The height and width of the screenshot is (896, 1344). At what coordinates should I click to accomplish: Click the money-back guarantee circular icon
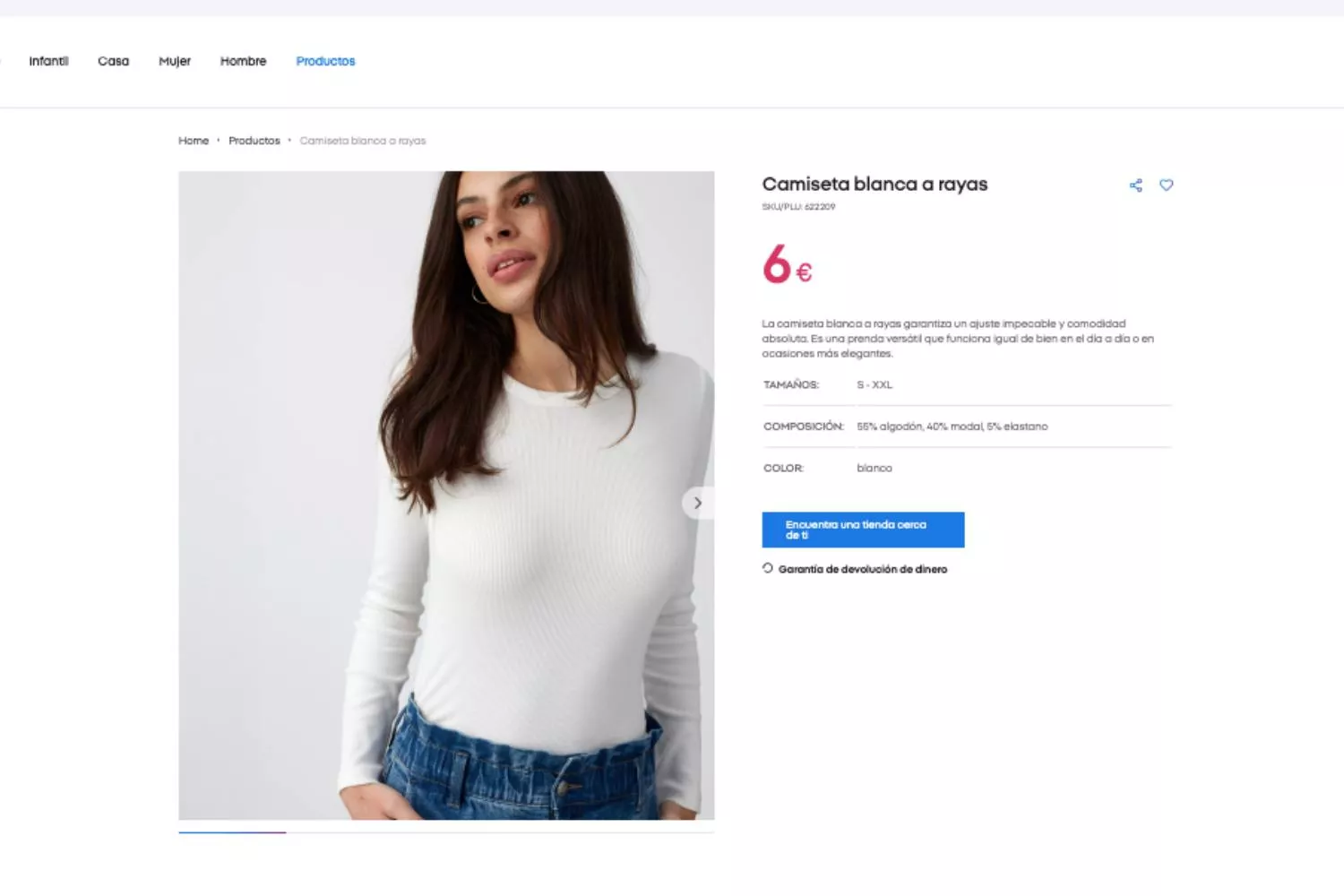pyautogui.click(x=768, y=568)
